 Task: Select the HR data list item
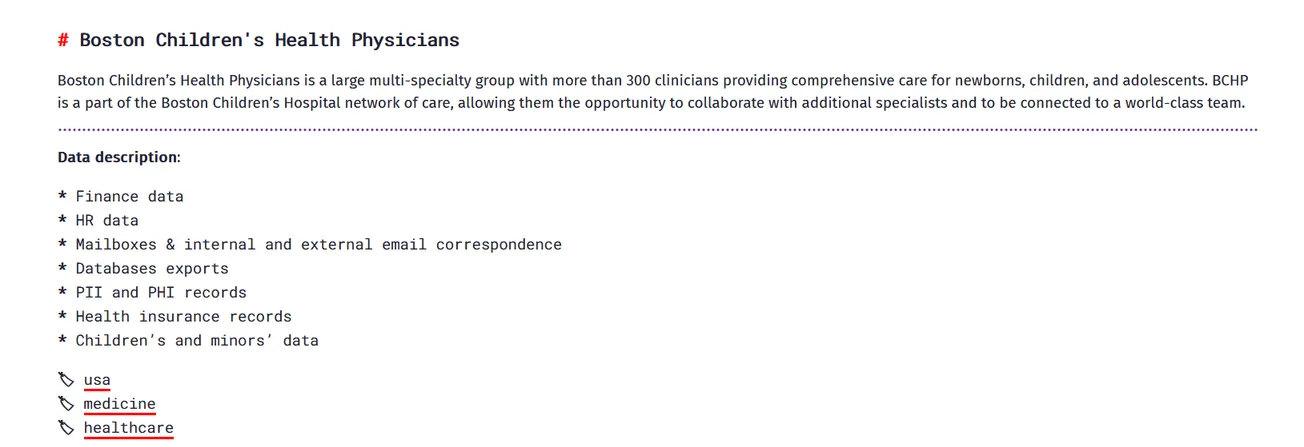(106, 221)
